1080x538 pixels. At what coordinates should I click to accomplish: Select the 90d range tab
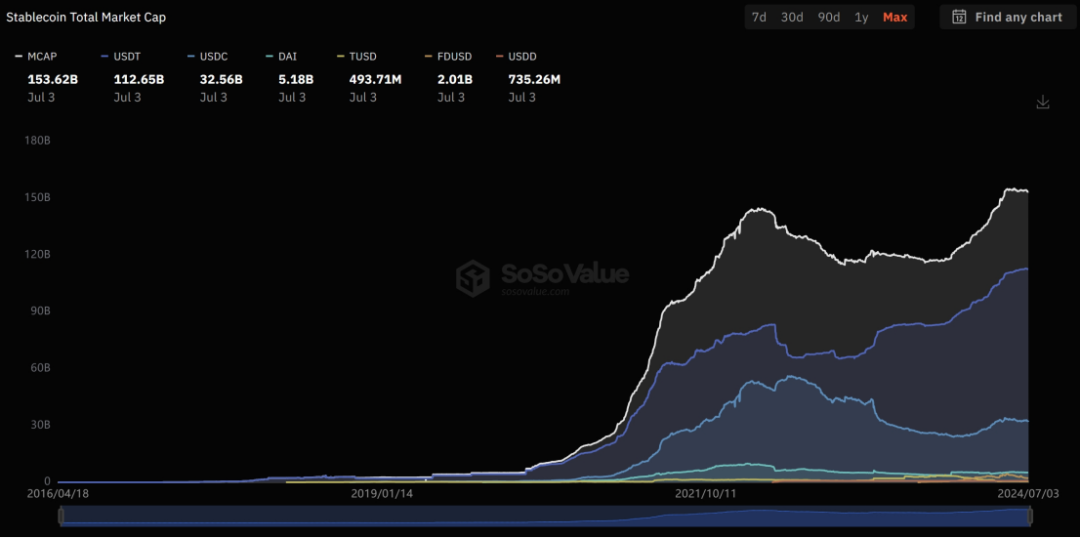pos(828,17)
